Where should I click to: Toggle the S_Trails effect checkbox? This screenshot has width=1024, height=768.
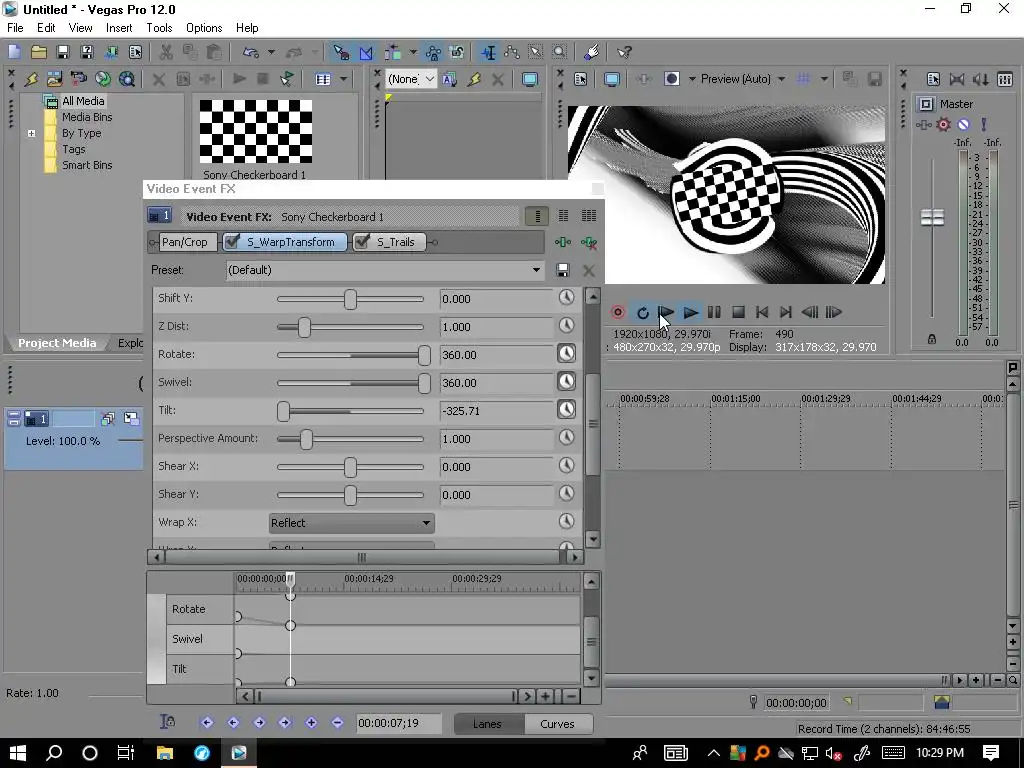362,242
